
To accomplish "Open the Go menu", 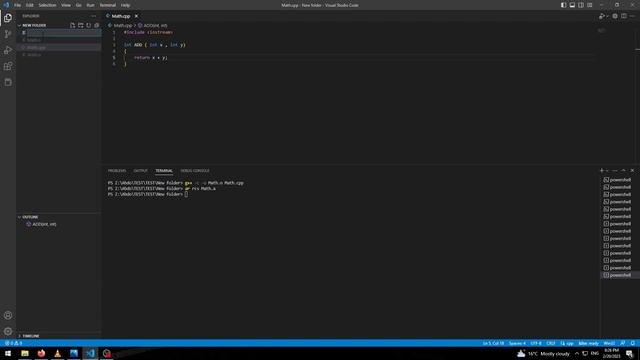I will (x=78, y=5).
